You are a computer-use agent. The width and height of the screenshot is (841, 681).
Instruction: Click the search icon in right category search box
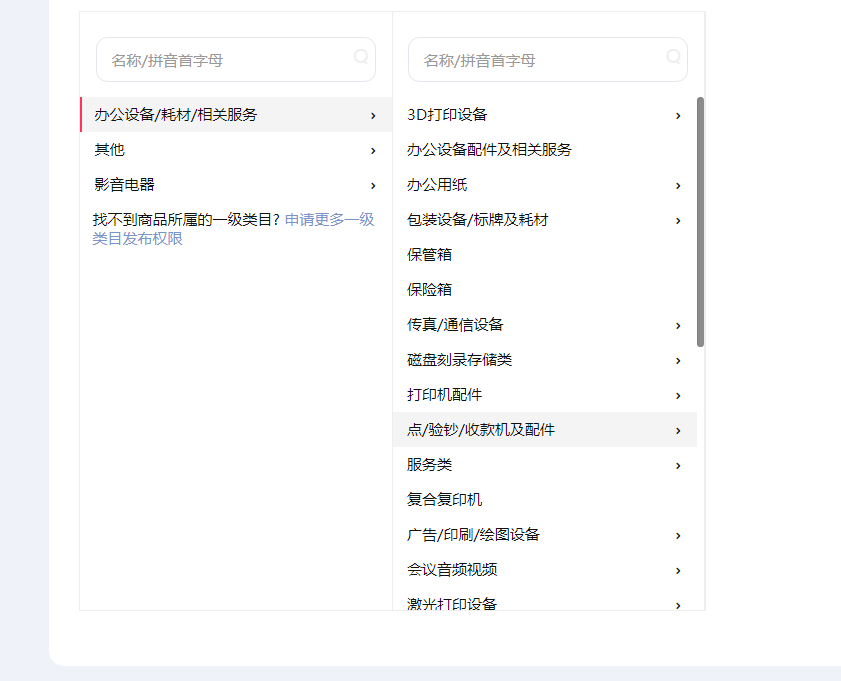673,56
